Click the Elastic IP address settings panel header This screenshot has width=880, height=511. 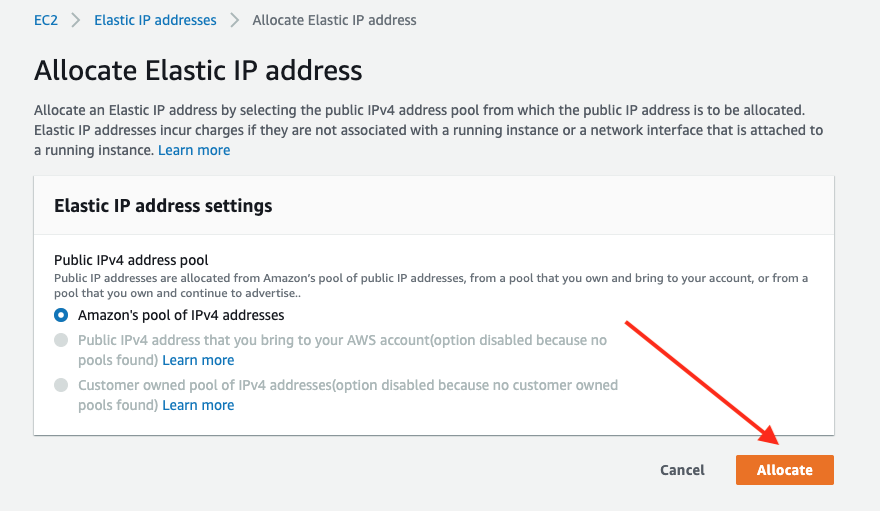click(163, 206)
